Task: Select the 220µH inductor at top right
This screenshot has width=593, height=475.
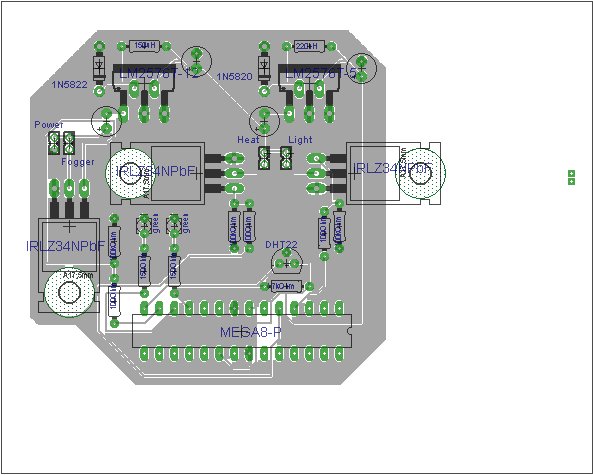Action: 309,46
